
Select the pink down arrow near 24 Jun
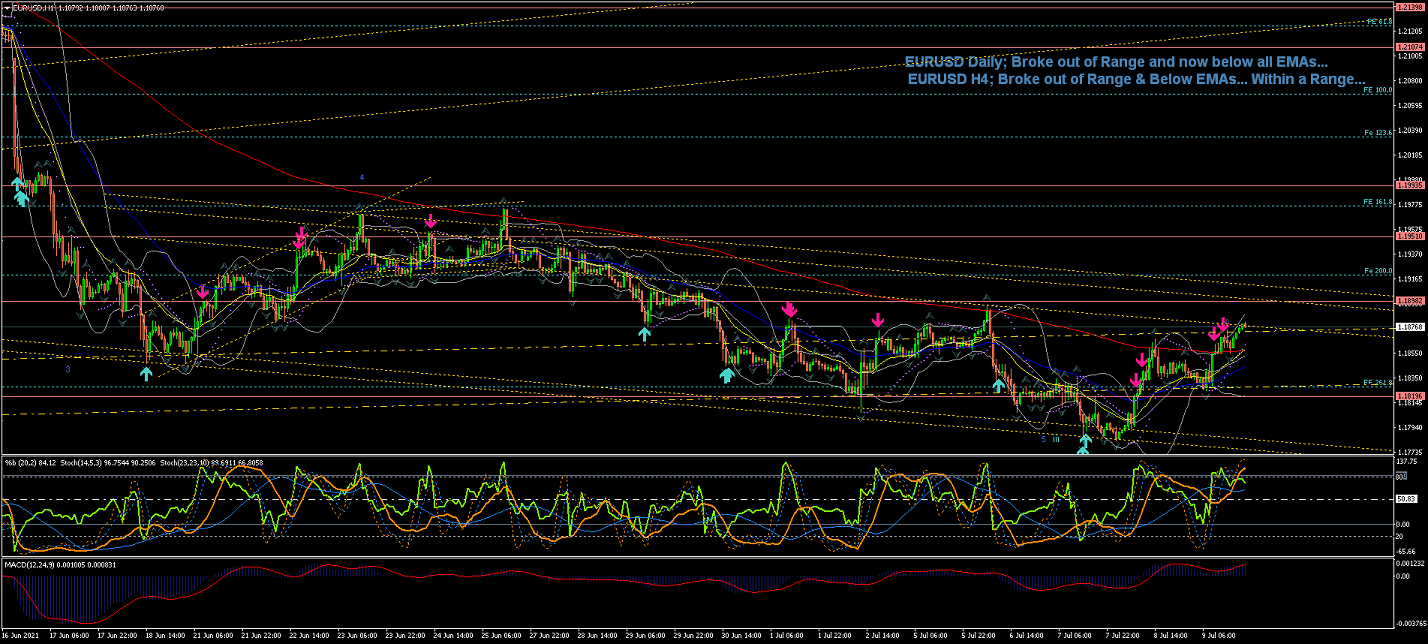[430, 221]
